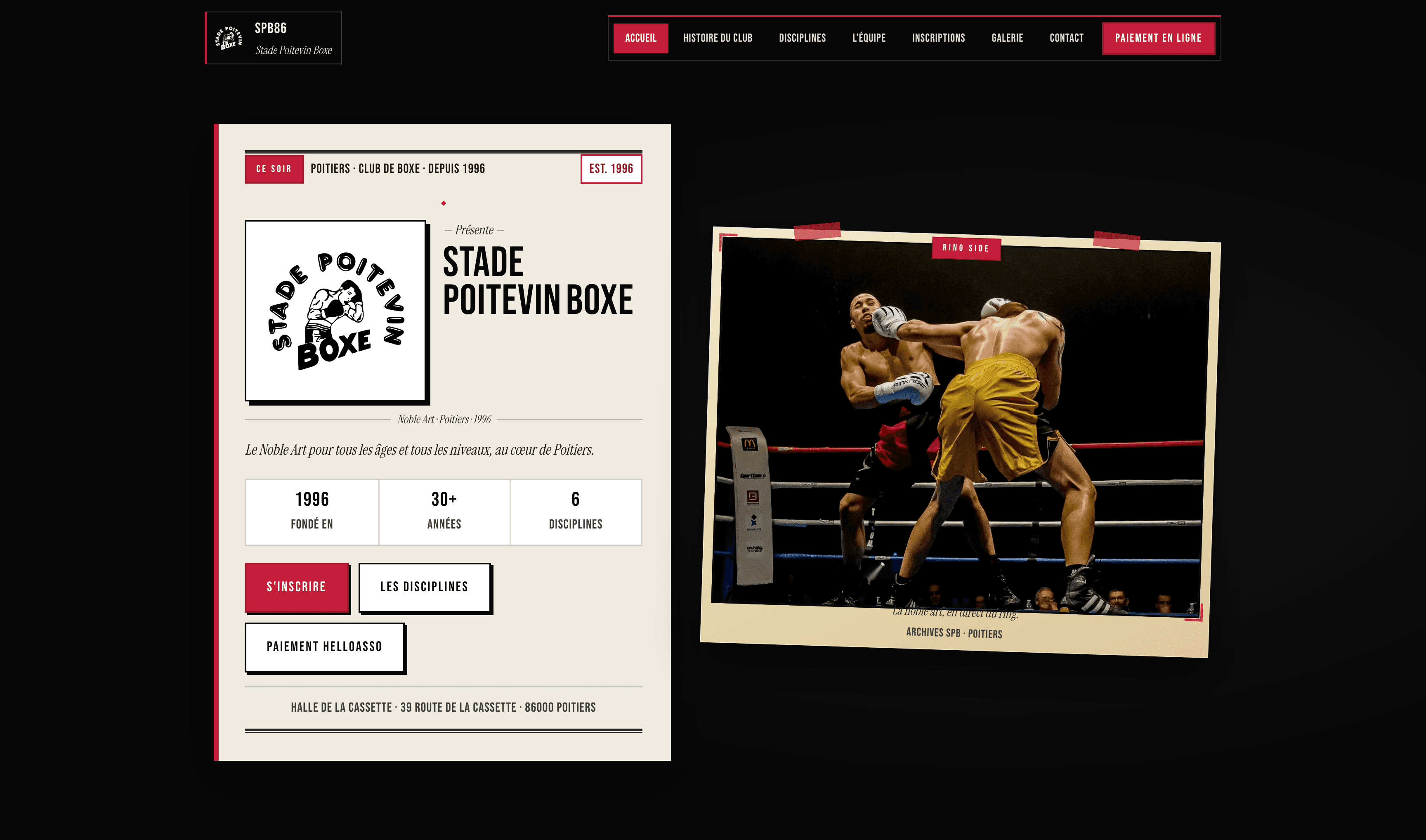Click the Ring Side label on photo
1426x840 pixels.
[966, 248]
